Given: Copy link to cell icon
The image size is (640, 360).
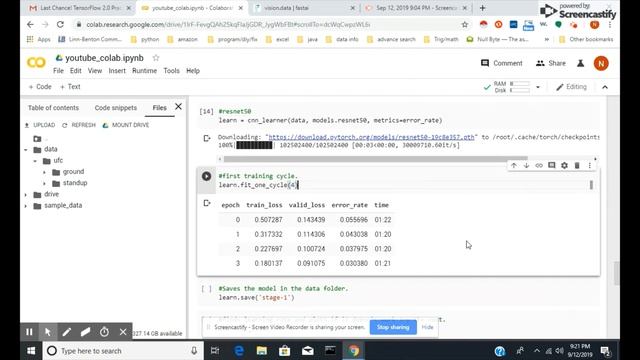Looking at the screenshot, I should pyautogui.click(x=539, y=165).
